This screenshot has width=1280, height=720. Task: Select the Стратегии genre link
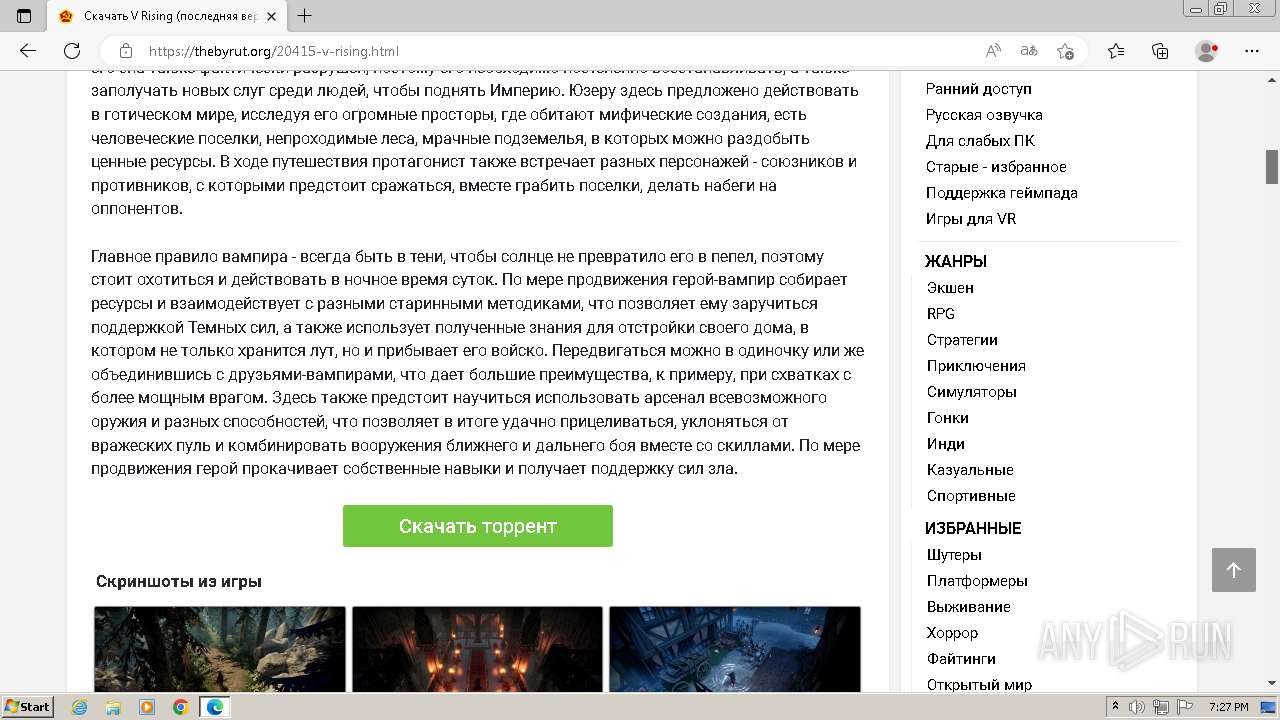click(x=962, y=340)
